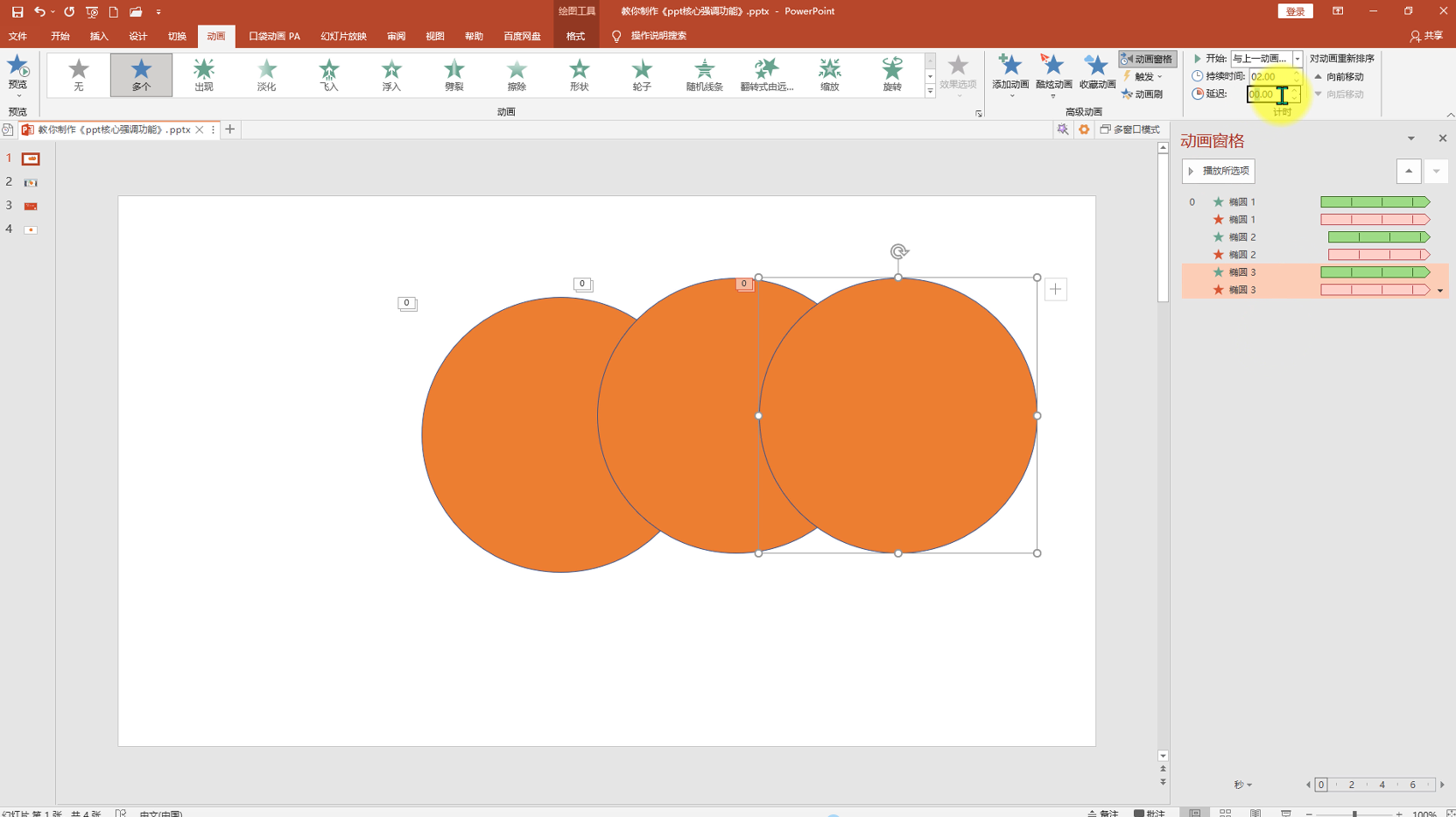Switch to Slide Sorter view in status bar
The width and height of the screenshot is (1456, 817).
click(1225, 812)
